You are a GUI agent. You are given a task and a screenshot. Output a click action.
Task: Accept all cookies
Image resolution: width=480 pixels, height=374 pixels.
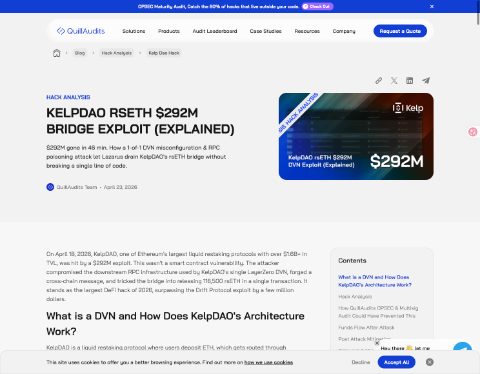(396, 362)
